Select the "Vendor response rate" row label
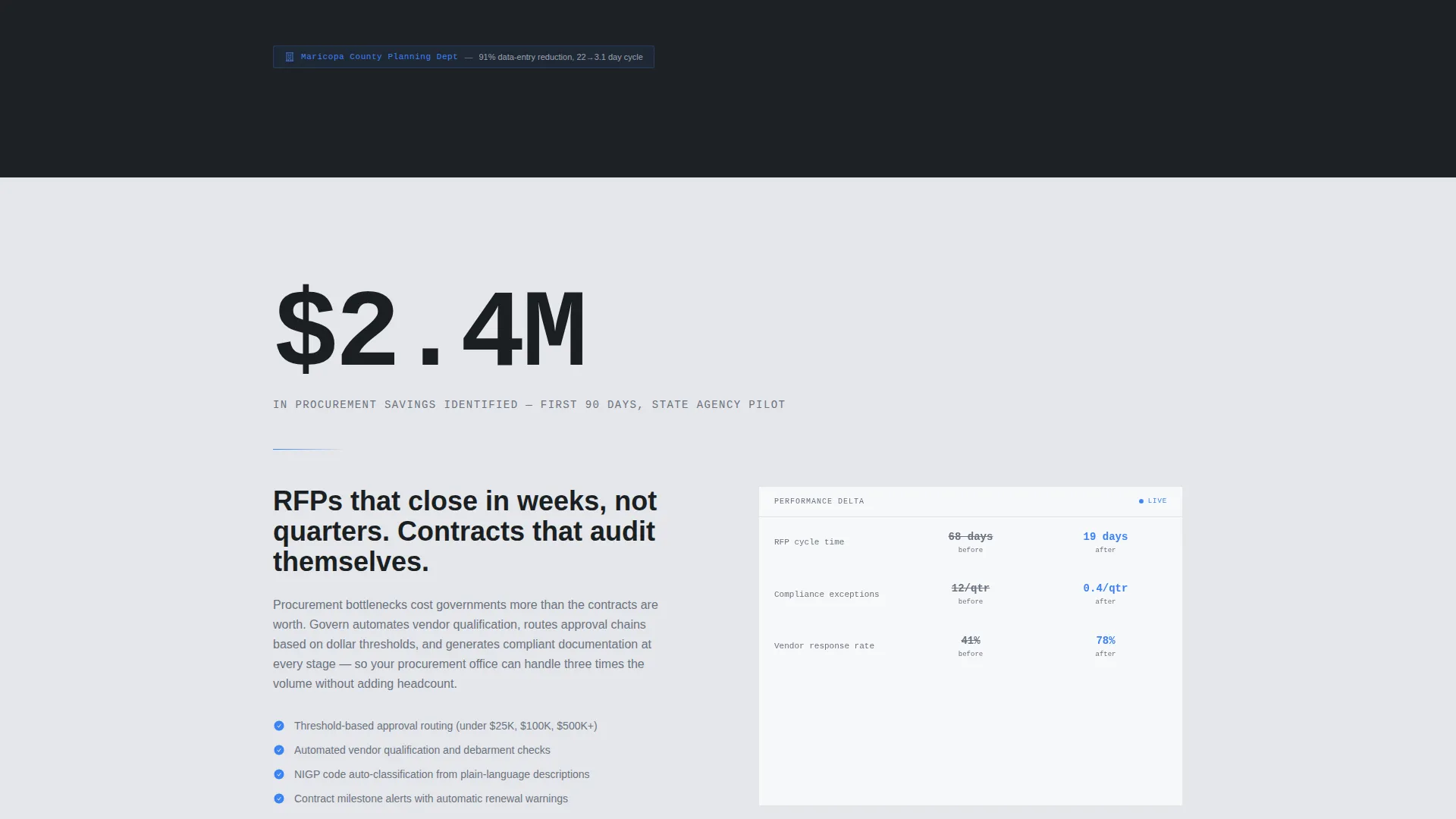1456x819 pixels. point(824,646)
